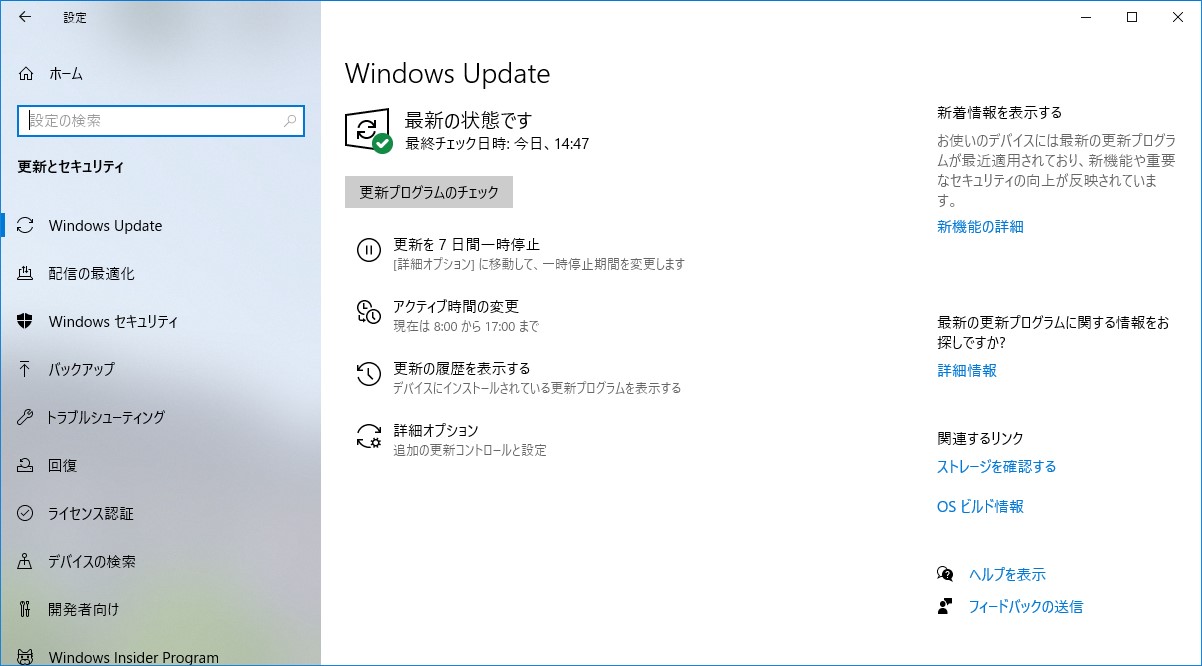Click the 回復 recovery icon
Screen dimensions: 1202x666
[x=26, y=465]
